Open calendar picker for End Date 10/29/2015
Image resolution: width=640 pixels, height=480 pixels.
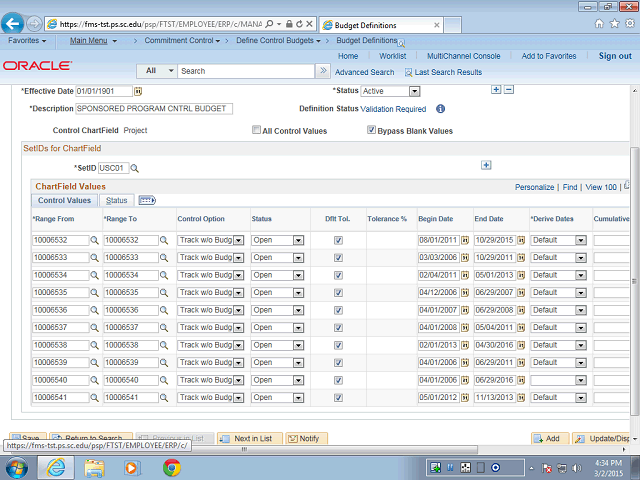520,240
